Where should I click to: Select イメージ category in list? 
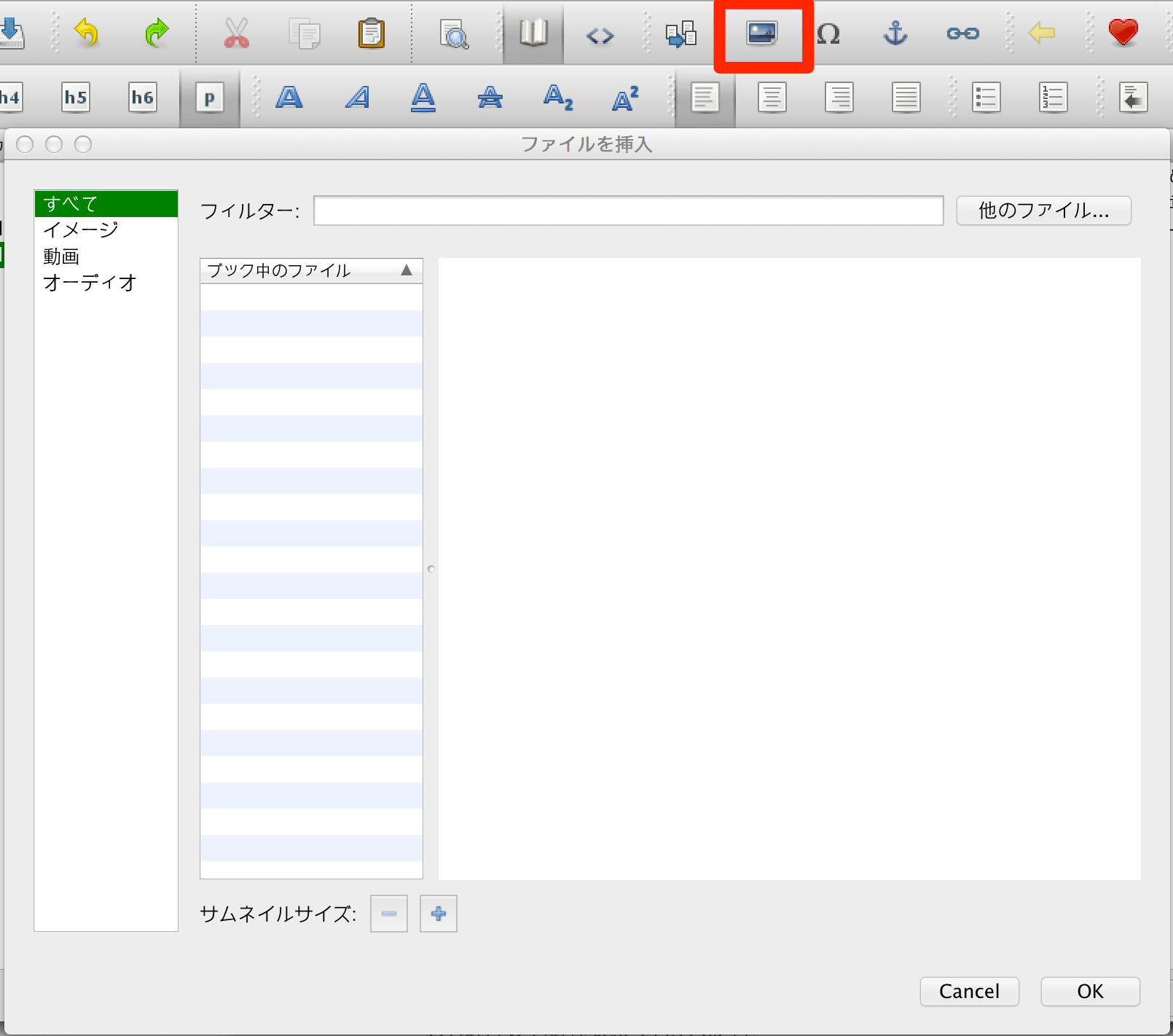[x=81, y=230]
